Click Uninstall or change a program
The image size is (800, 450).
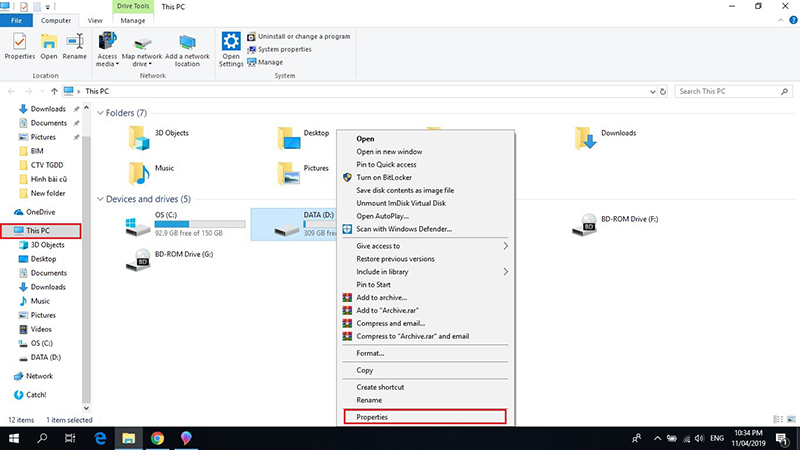(303, 37)
